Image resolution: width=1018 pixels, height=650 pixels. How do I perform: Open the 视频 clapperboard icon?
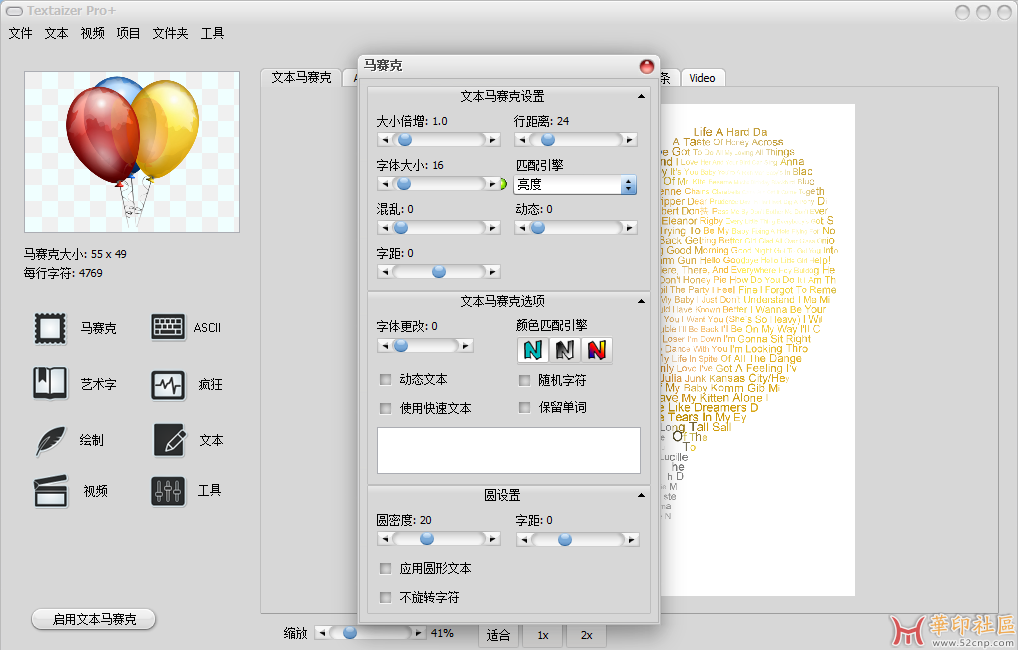[50, 491]
